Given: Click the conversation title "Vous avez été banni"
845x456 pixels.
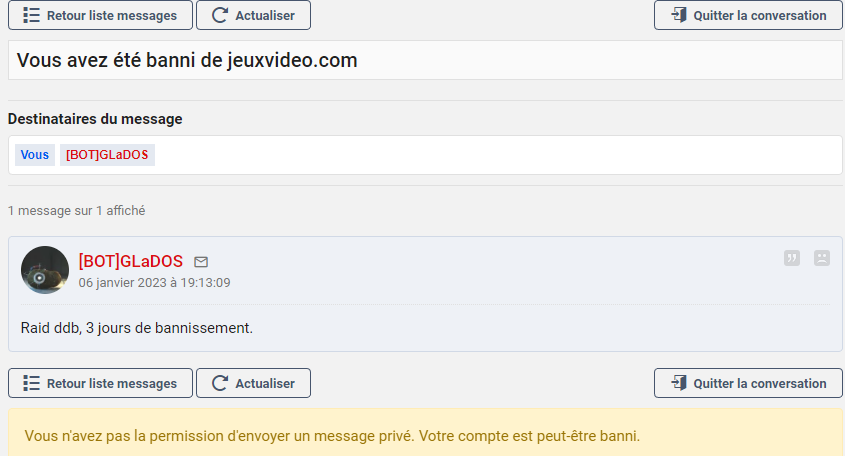Looking at the screenshot, I should pos(187,61).
